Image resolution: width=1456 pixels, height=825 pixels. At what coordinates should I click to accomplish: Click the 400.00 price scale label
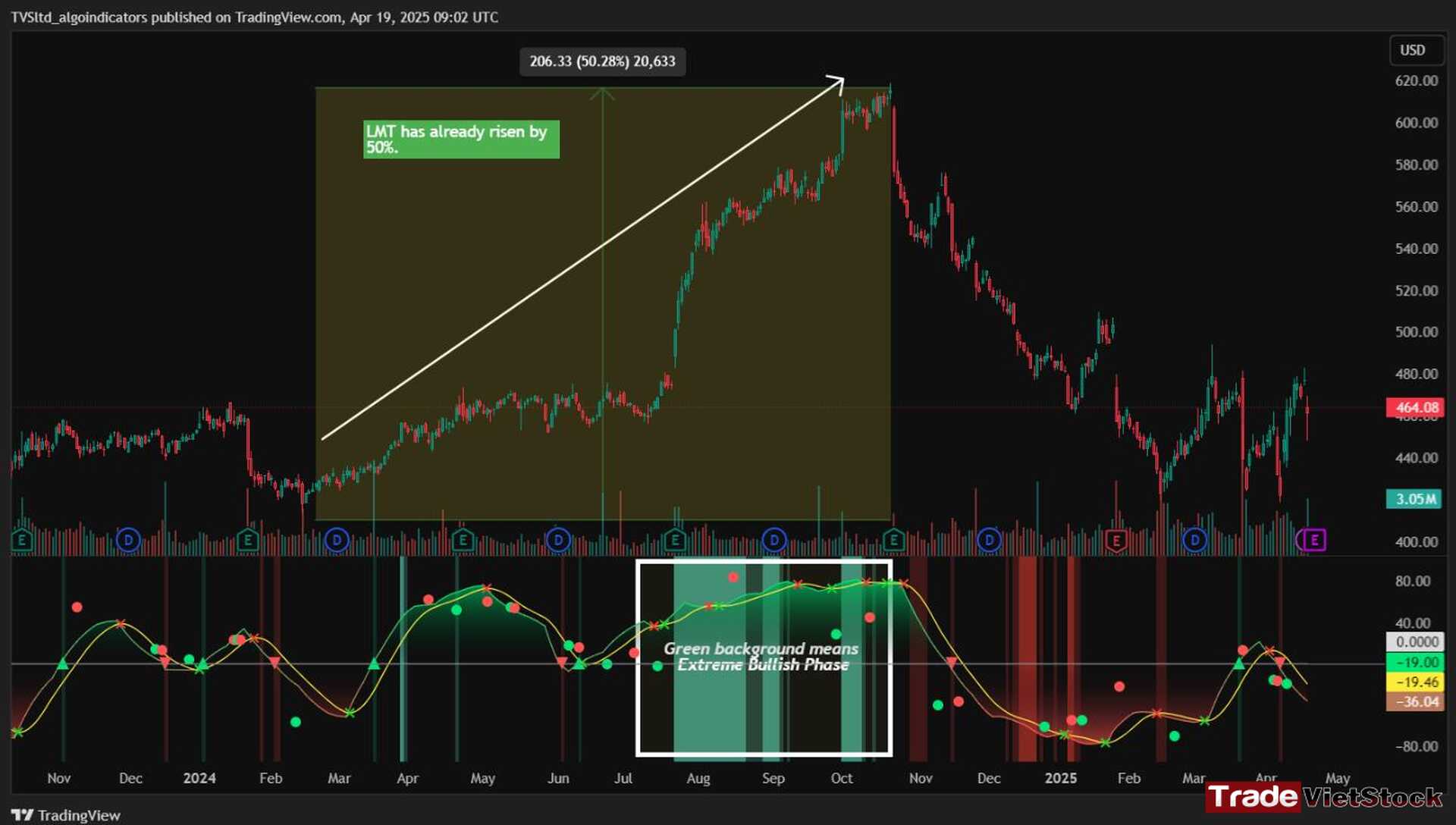point(1416,541)
